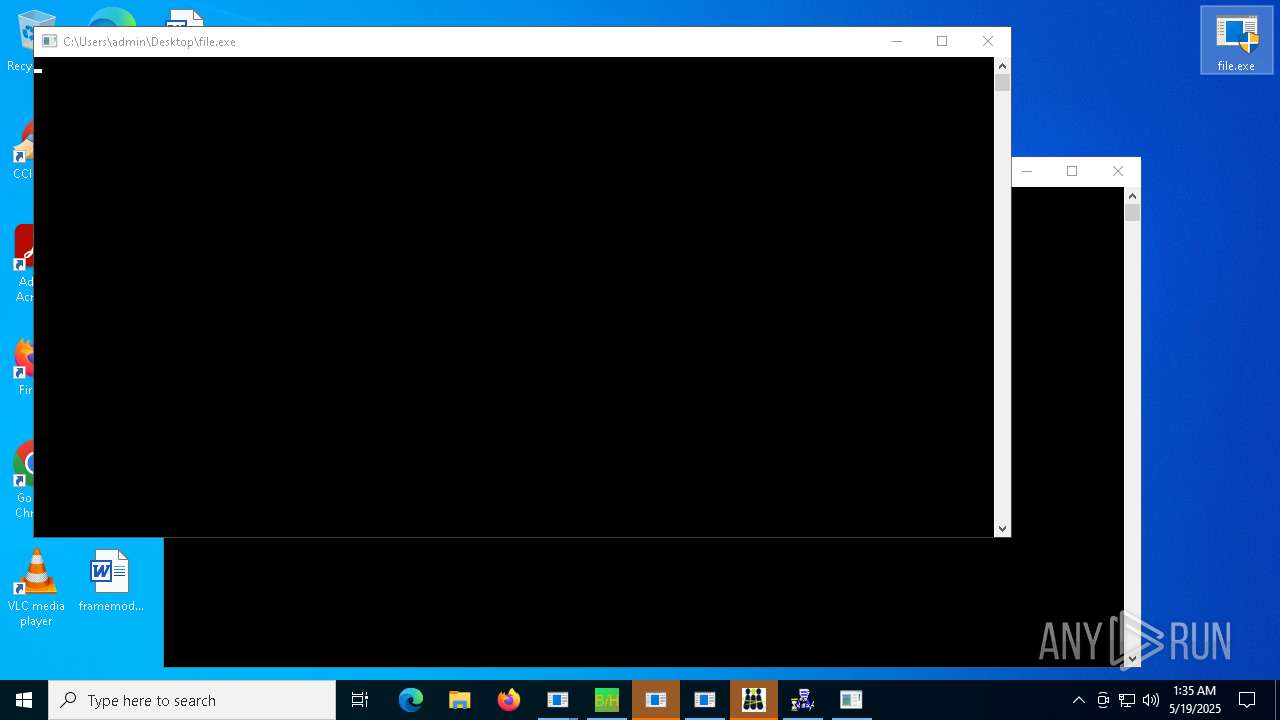Click the Type here to search box
Screen dimensions: 1280x720
(x=192, y=700)
